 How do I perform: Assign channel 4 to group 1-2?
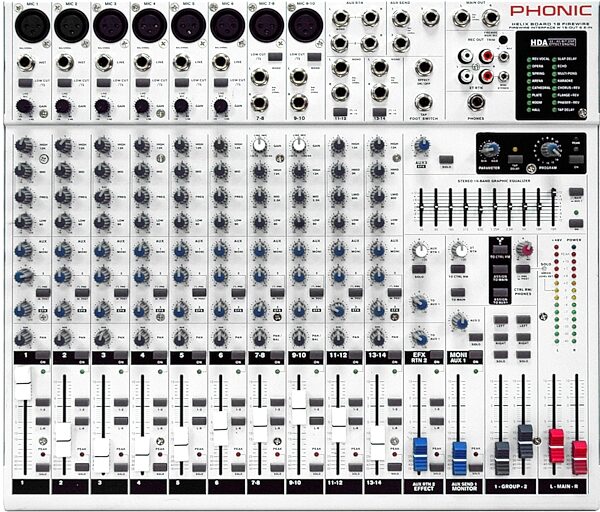(160, 402)
